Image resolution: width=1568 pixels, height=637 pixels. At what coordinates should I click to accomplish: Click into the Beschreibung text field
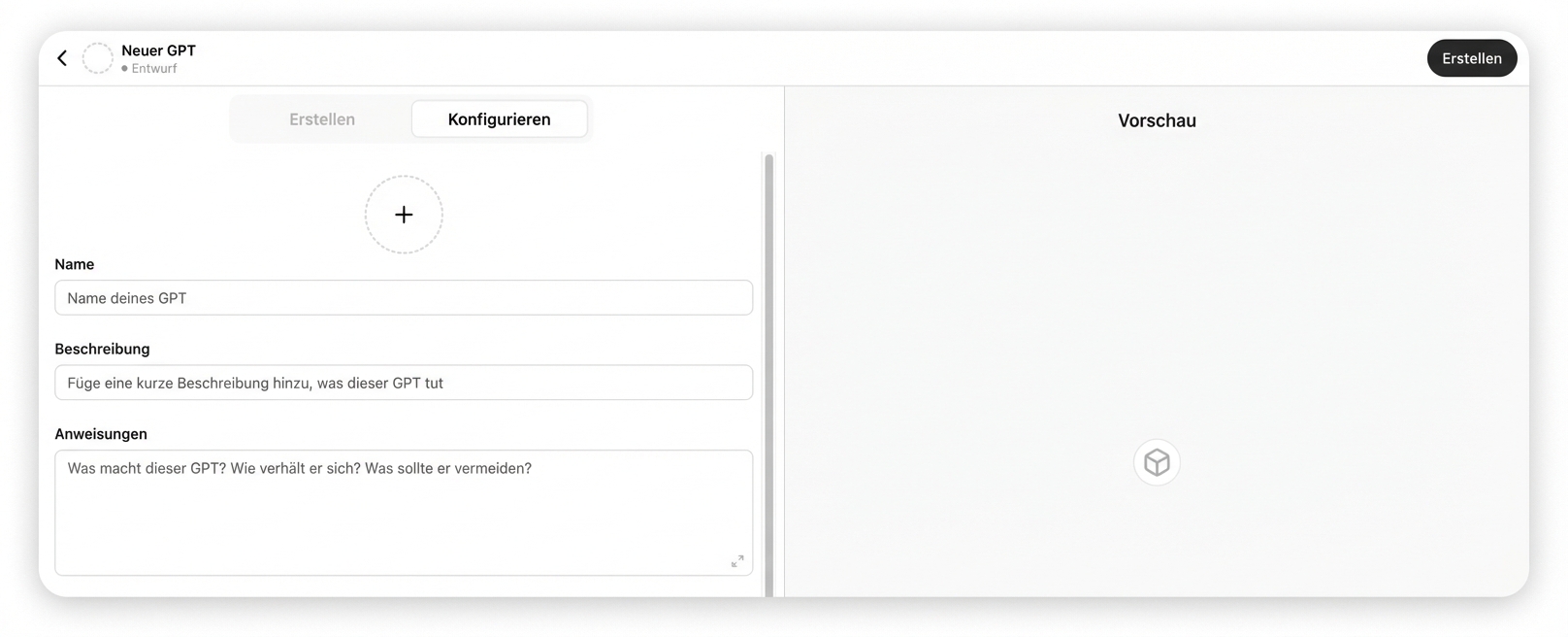click(x=404, y=383)
